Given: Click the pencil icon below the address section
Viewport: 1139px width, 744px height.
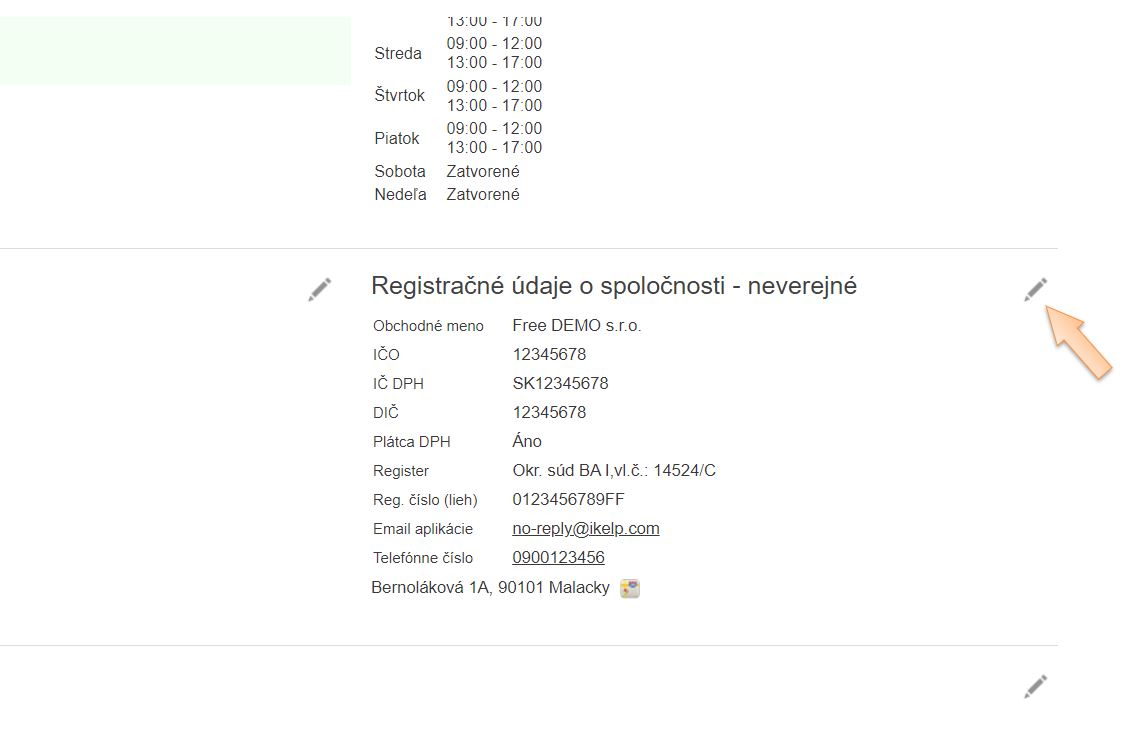Looking at the screenshot, I should (x=1035, y=686).
